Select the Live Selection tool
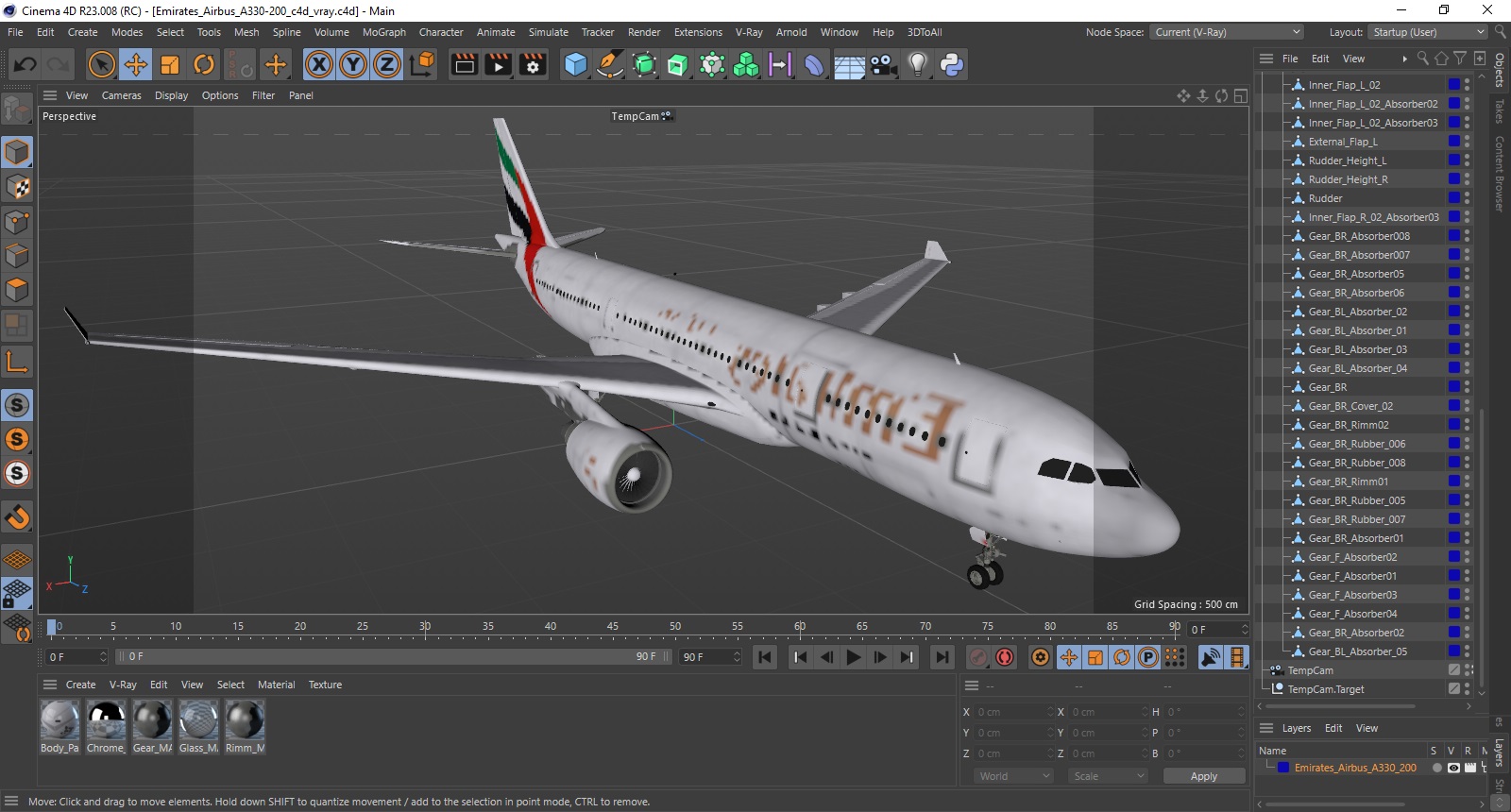 coord(101,64)
